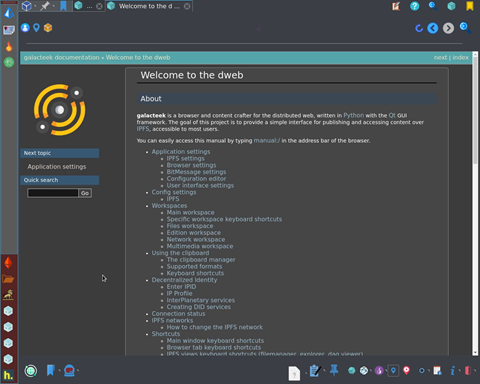
Task: Go forward using the grey right arrow
Action: [x=448, y=28]
